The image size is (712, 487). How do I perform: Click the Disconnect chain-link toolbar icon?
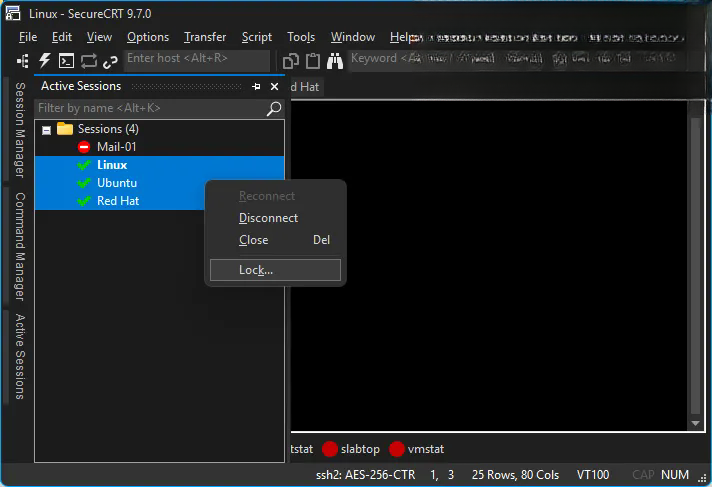[x=110, y=62]
